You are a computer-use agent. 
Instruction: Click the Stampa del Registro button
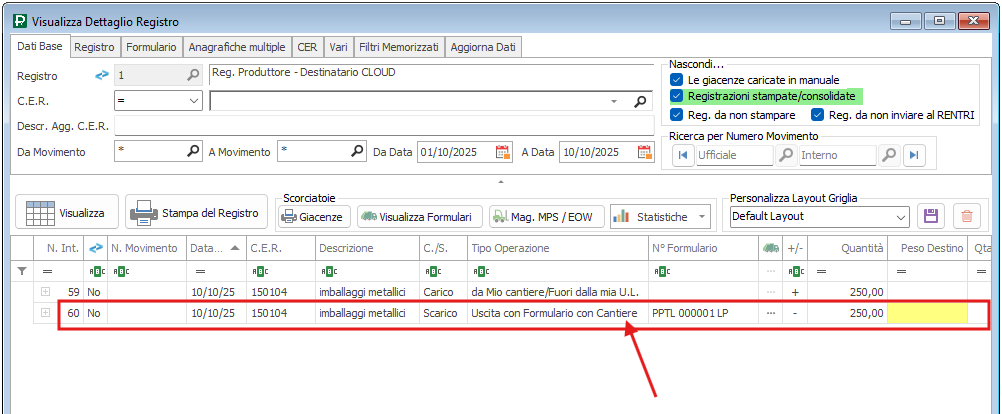click(197, 213)
